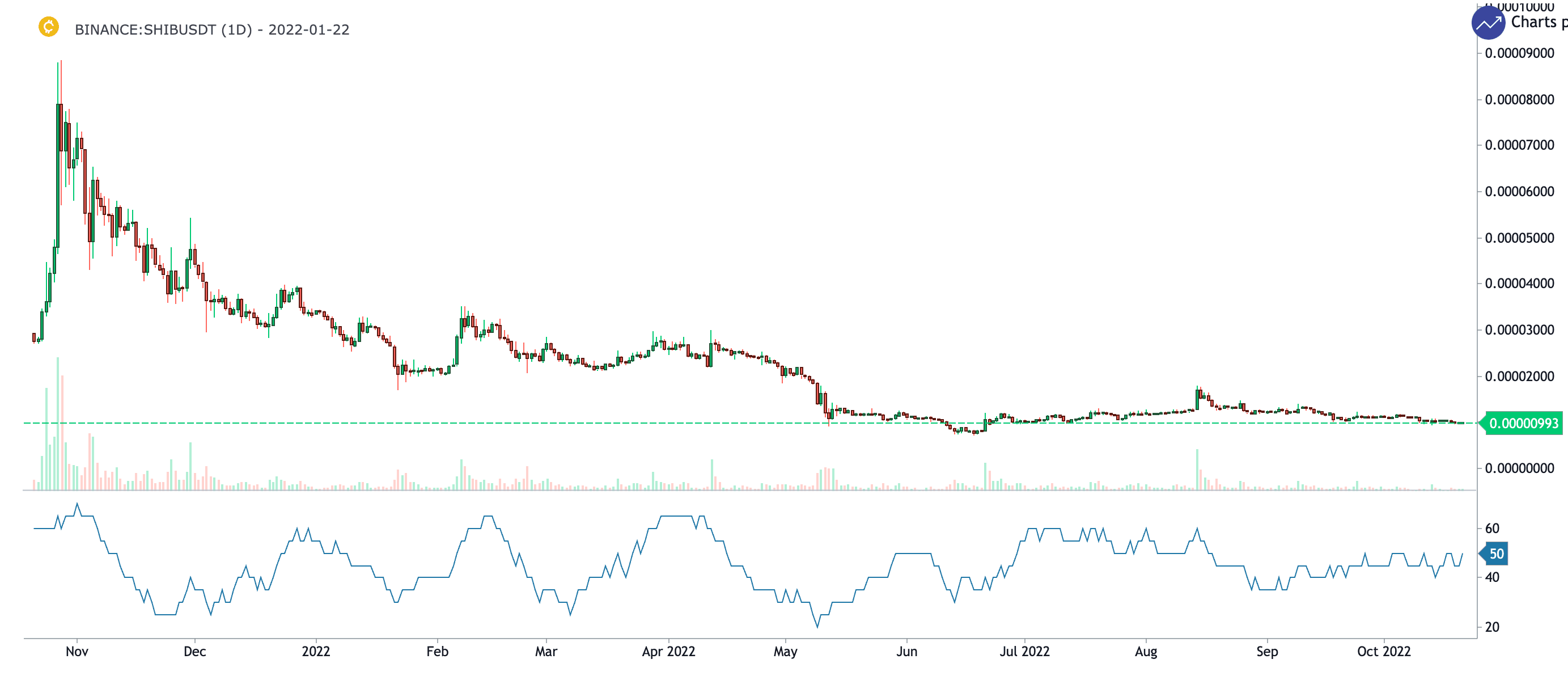This screenshot has width=1568, height=676.
Task: Click the RSI 60 level label
Action: click(x=1492, y=529)
